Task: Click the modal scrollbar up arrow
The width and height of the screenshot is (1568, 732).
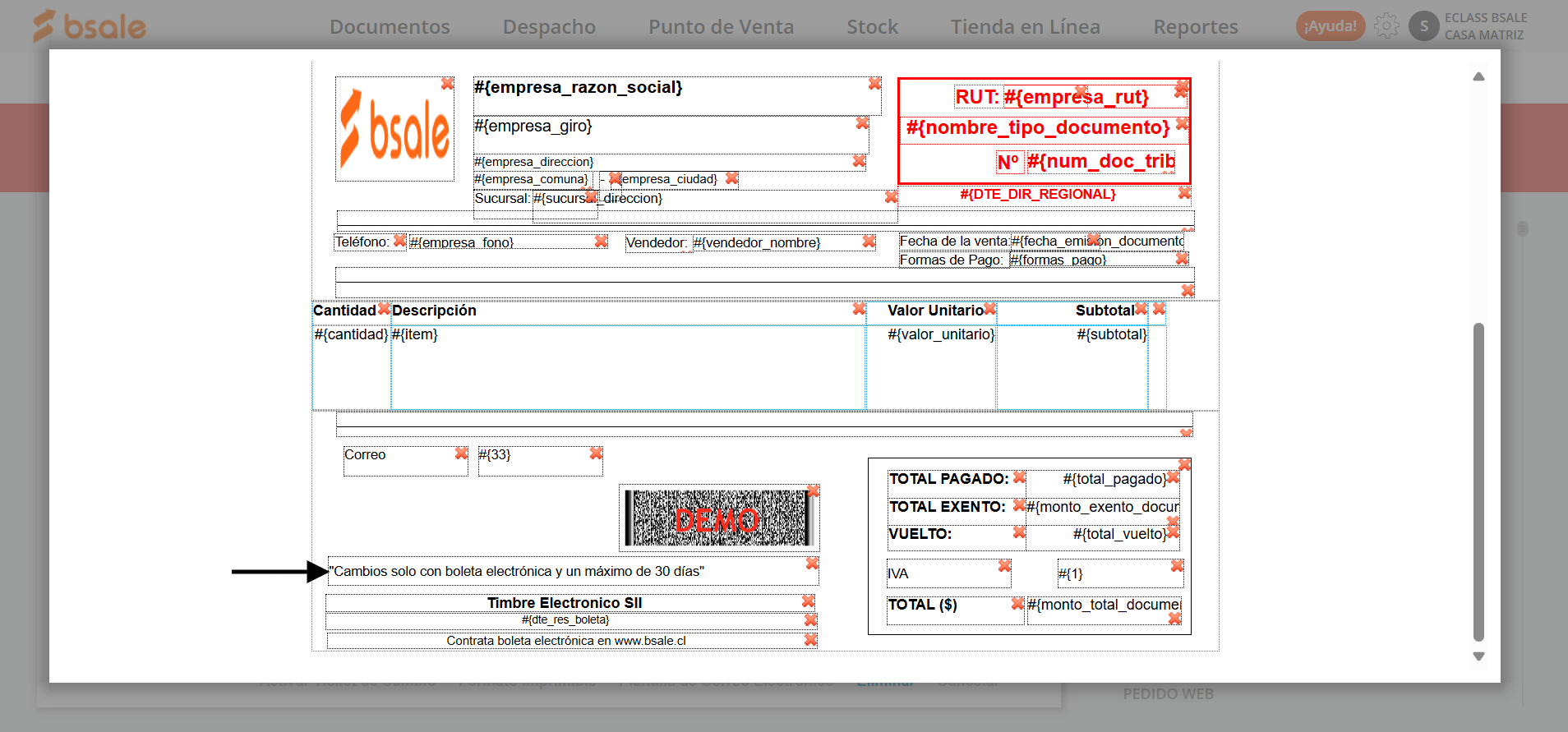Action: [x=1478, y=76]
